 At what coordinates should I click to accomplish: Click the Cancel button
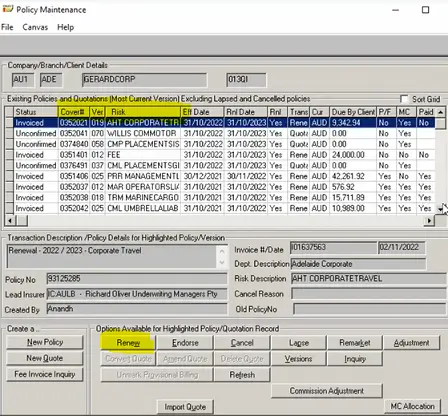(x=242, y=343)
